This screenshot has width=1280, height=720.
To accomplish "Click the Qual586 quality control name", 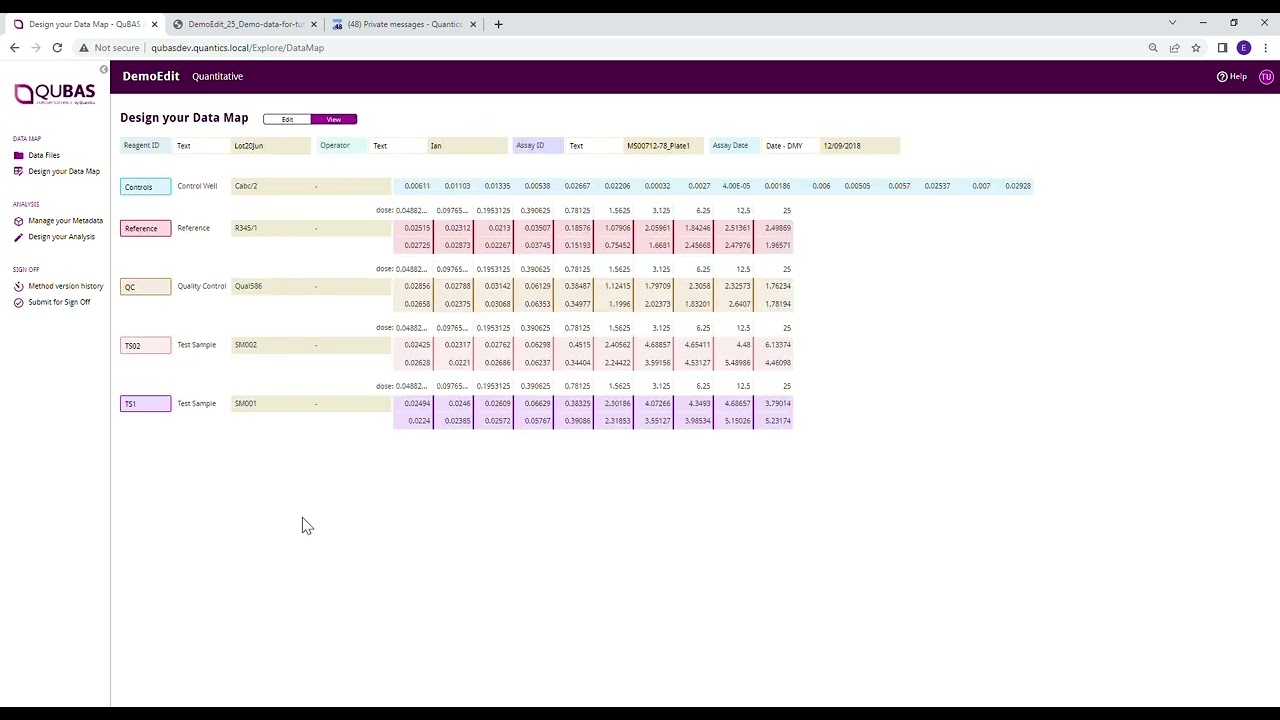I will tap(248, 286).
